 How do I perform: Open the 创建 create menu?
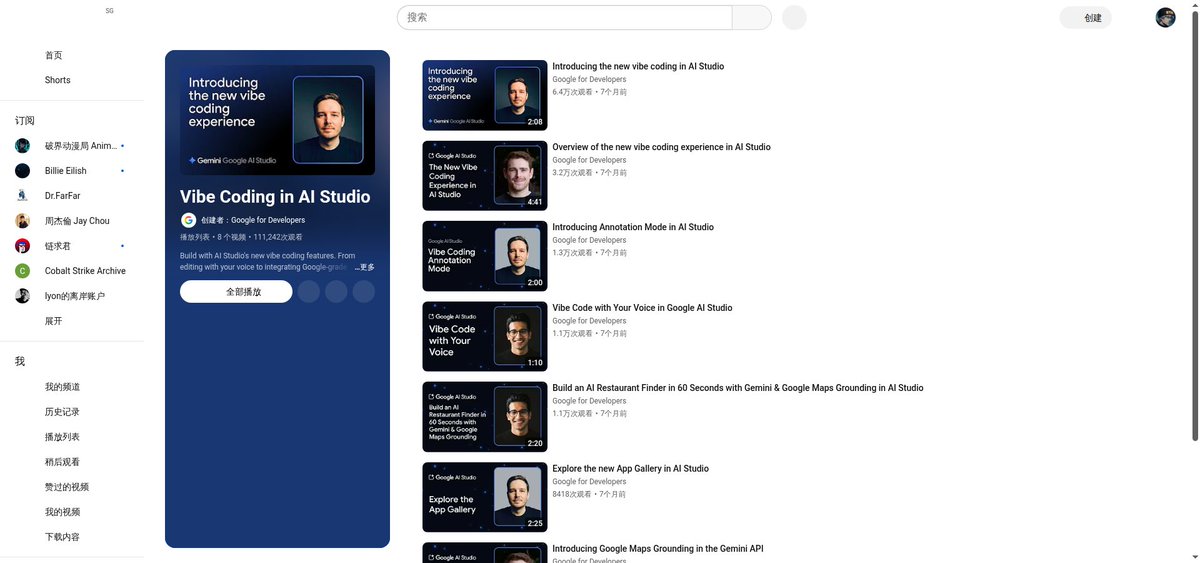pos(1086,18)
